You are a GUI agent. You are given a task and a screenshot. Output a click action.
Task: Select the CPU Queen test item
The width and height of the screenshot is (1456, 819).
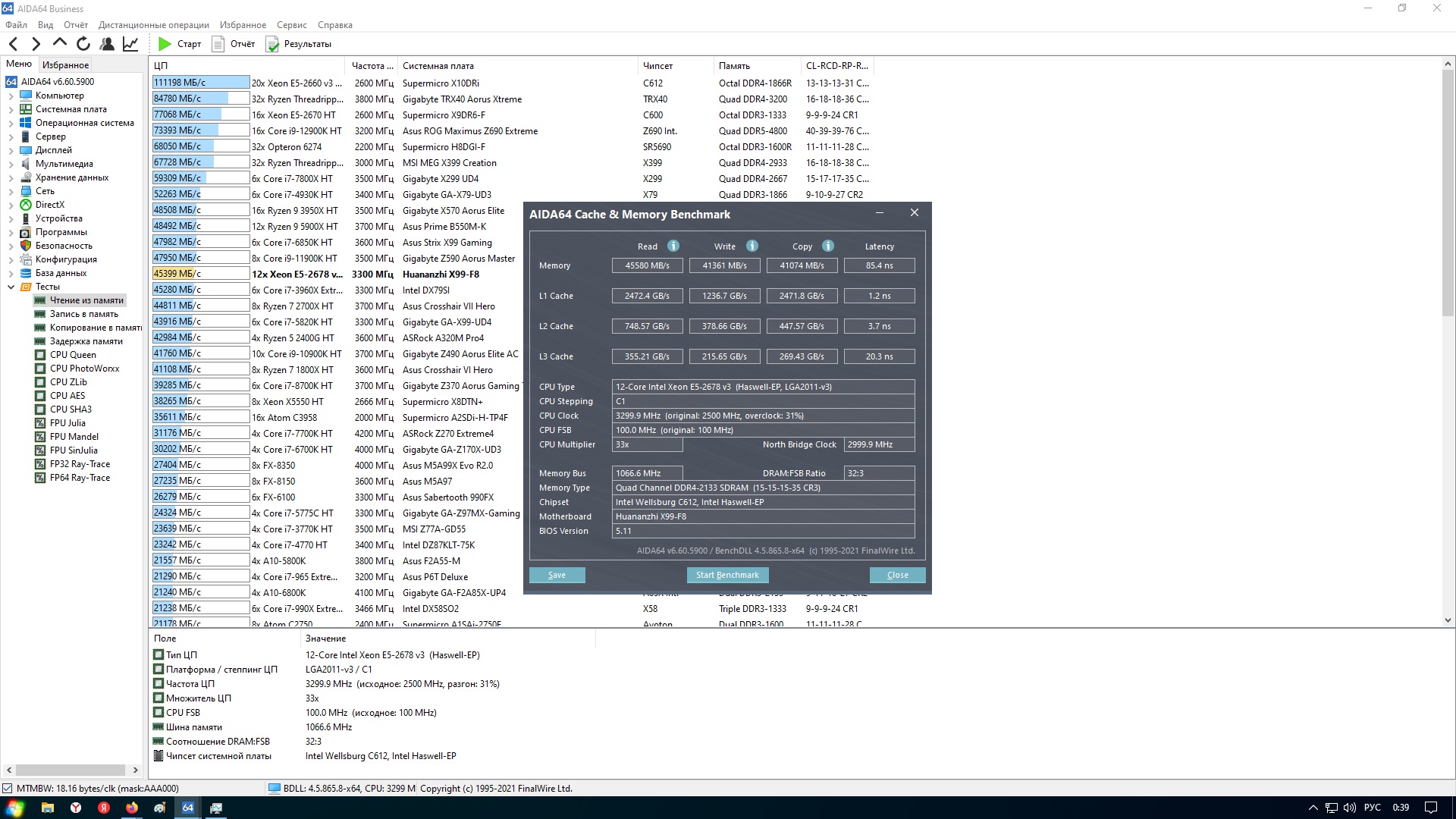click(x=73, y=355)
